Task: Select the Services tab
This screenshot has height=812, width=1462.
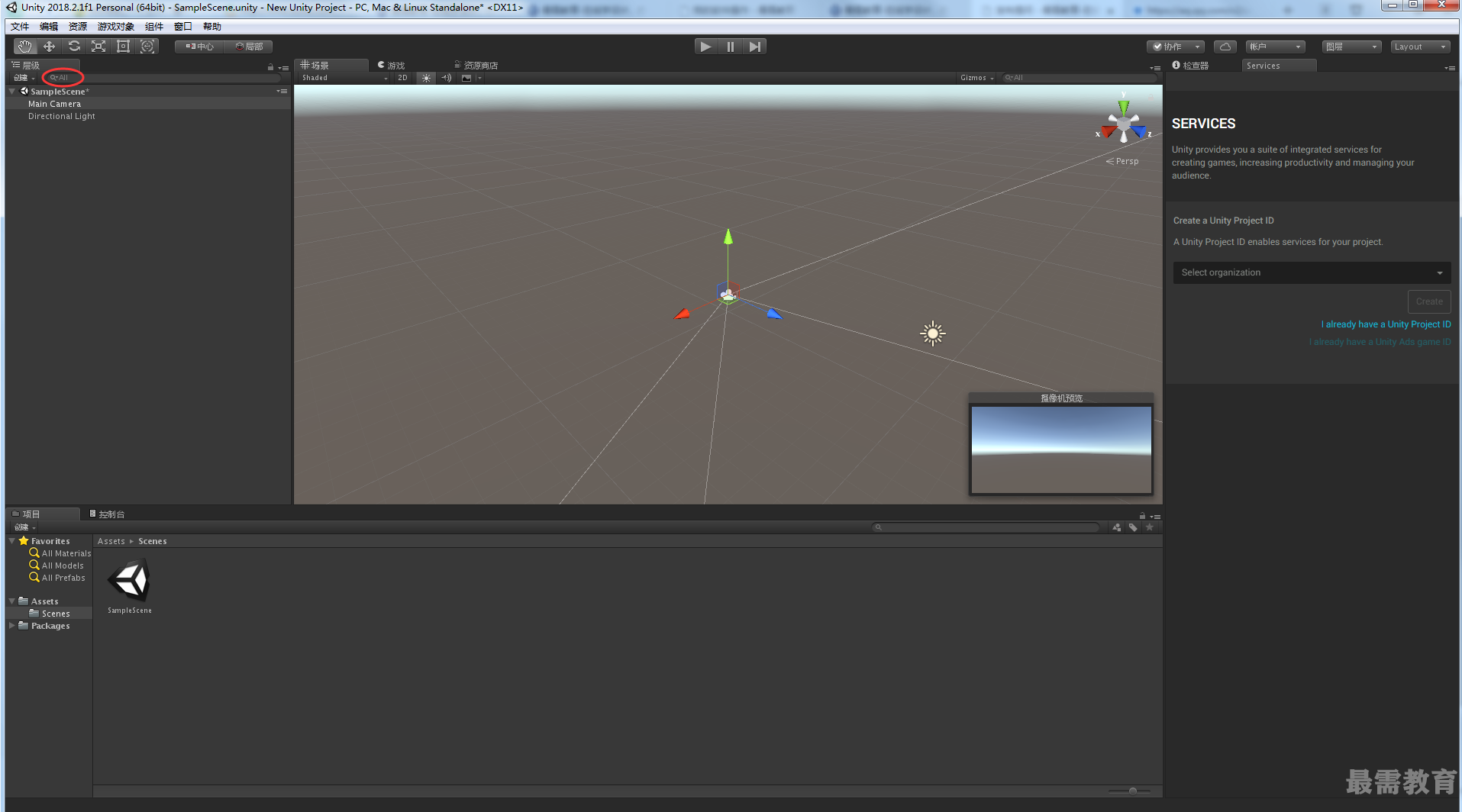Action: (1278, 66)
